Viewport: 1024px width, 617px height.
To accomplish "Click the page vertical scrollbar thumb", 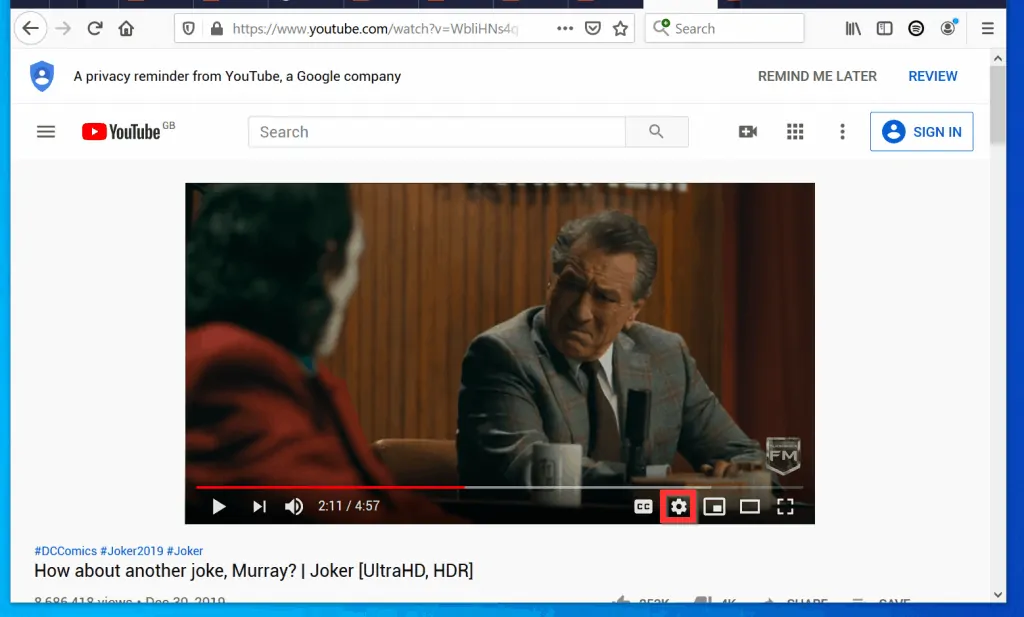I will coord(998,104).
